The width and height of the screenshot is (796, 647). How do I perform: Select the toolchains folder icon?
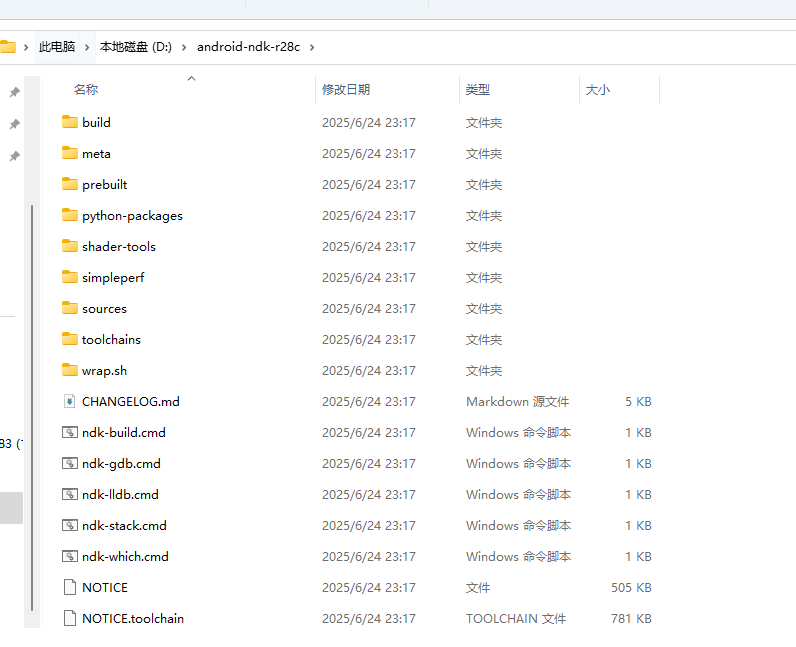point(70,339)
